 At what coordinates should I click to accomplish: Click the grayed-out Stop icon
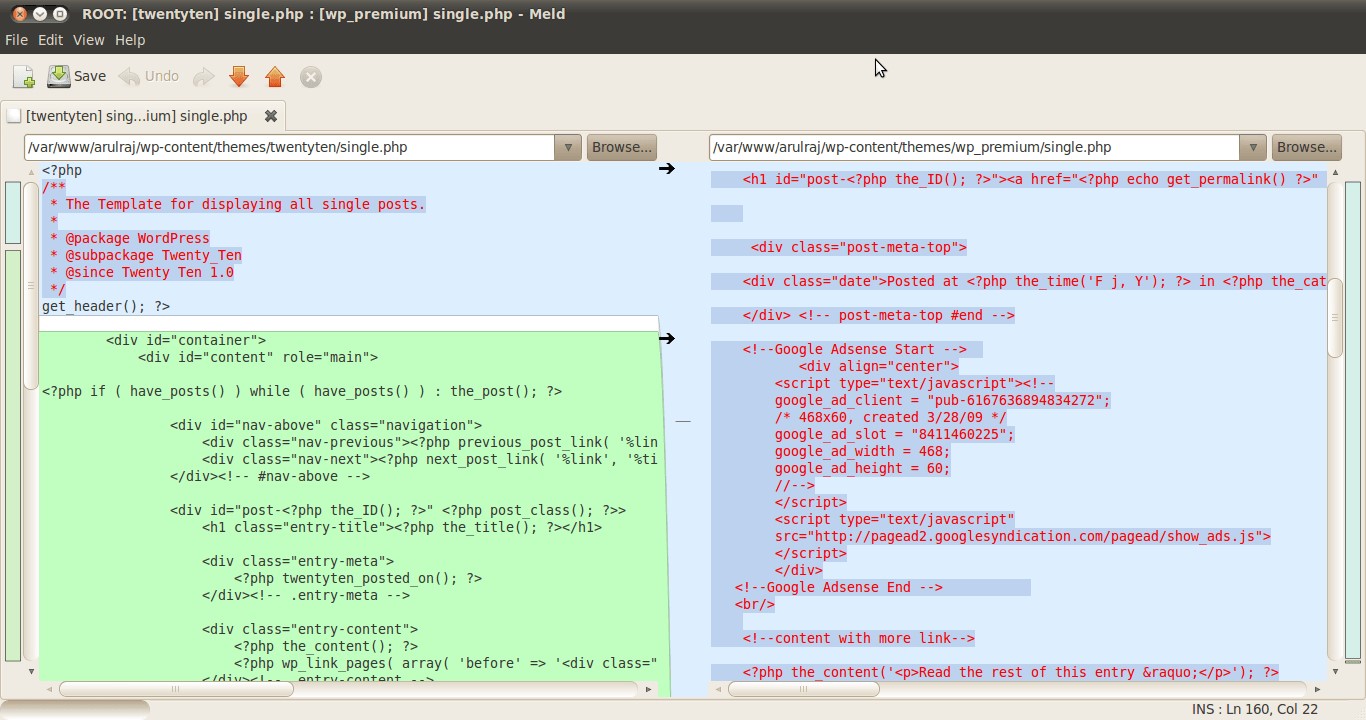click(311, 77)
